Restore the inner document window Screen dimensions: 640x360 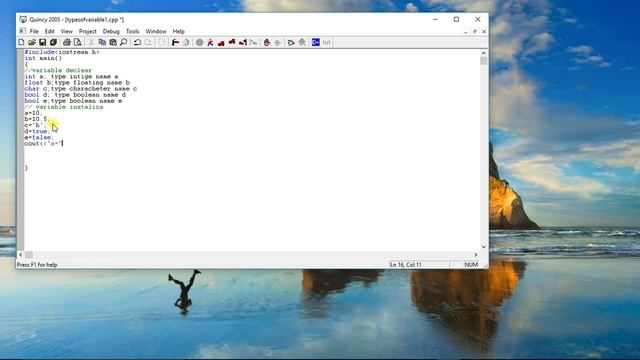tap(475, 32)
